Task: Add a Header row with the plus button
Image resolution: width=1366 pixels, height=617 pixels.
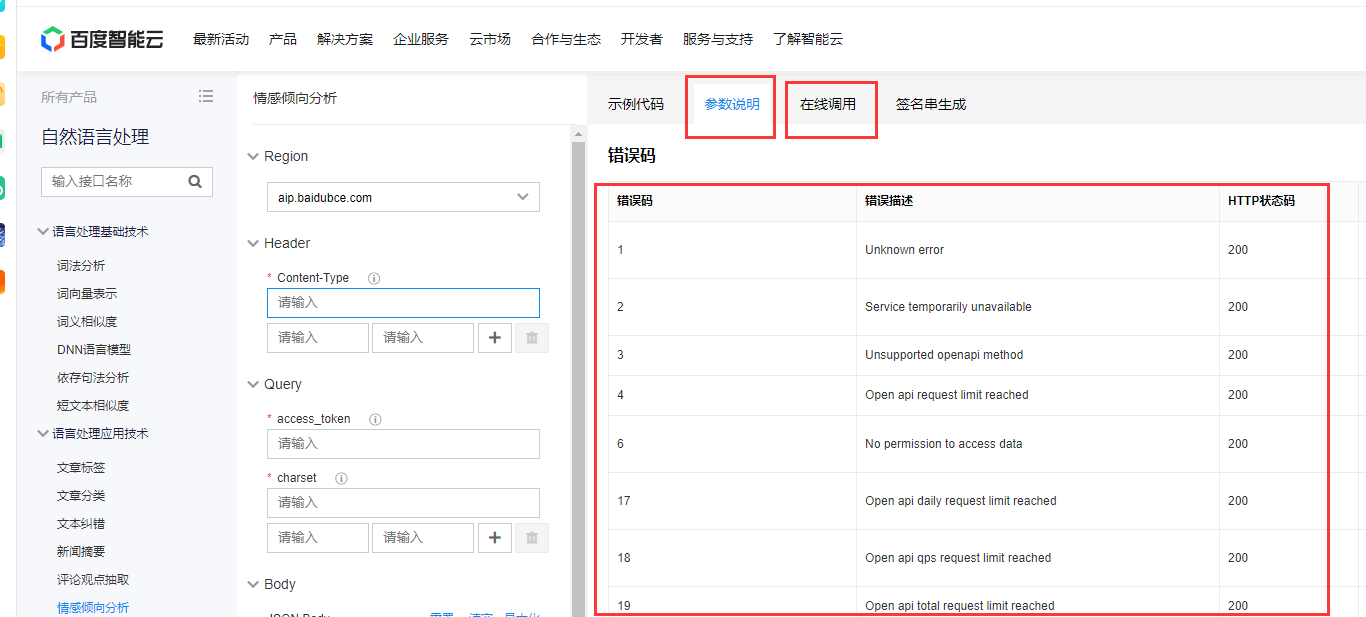Action: click(x=495, y=338)
